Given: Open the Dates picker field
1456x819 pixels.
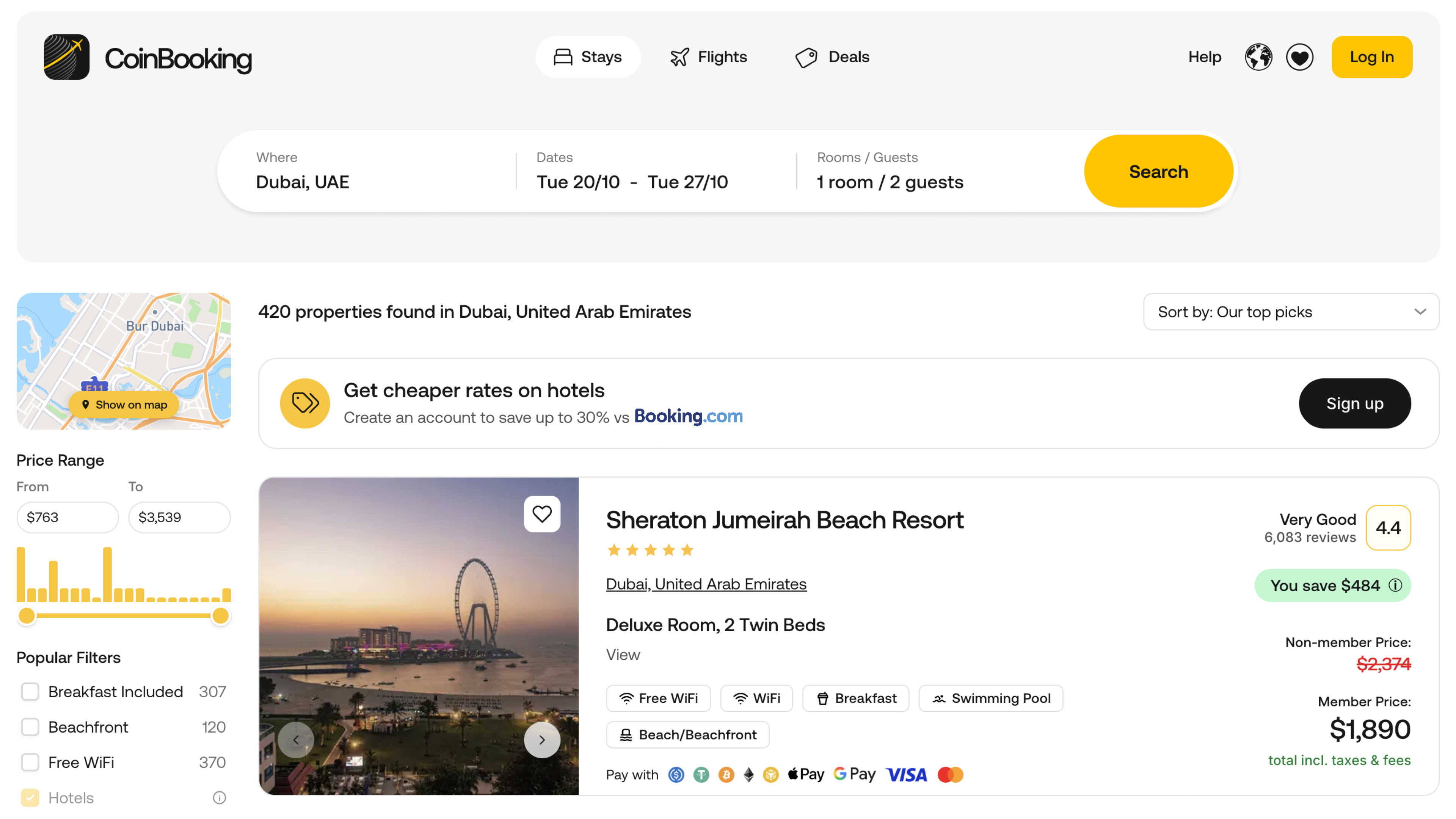Looking at the screenshot, I should click(x=656, y=171).
